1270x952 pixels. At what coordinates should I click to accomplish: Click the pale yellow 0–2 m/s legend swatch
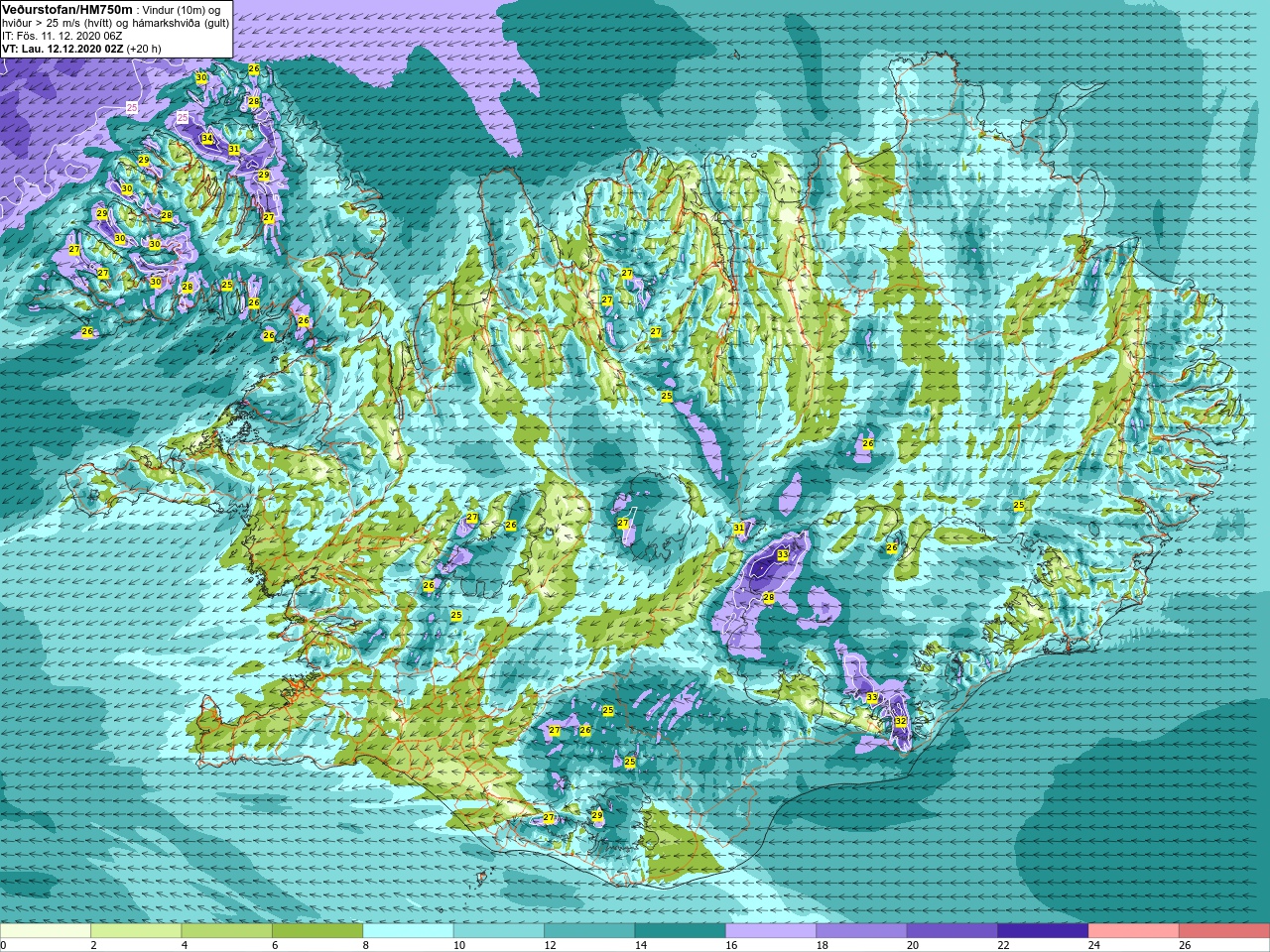tap(46, 931)
